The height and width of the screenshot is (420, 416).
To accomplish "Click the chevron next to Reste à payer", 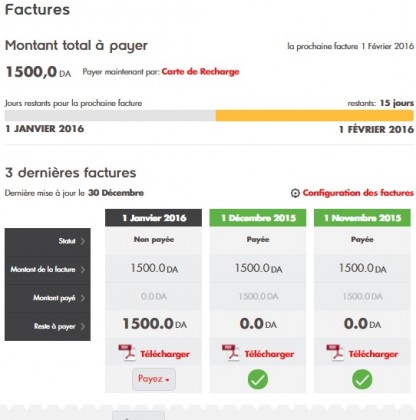I will 82,326.
